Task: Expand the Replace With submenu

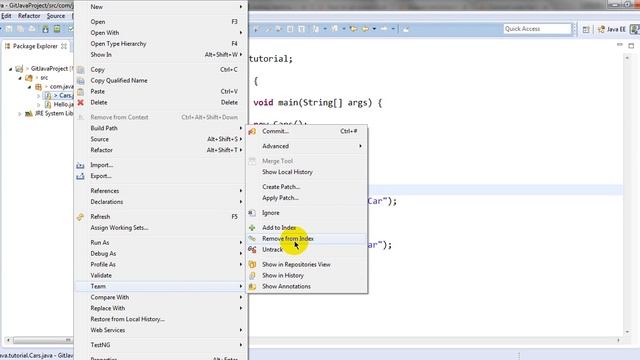Action: (161, 309)
